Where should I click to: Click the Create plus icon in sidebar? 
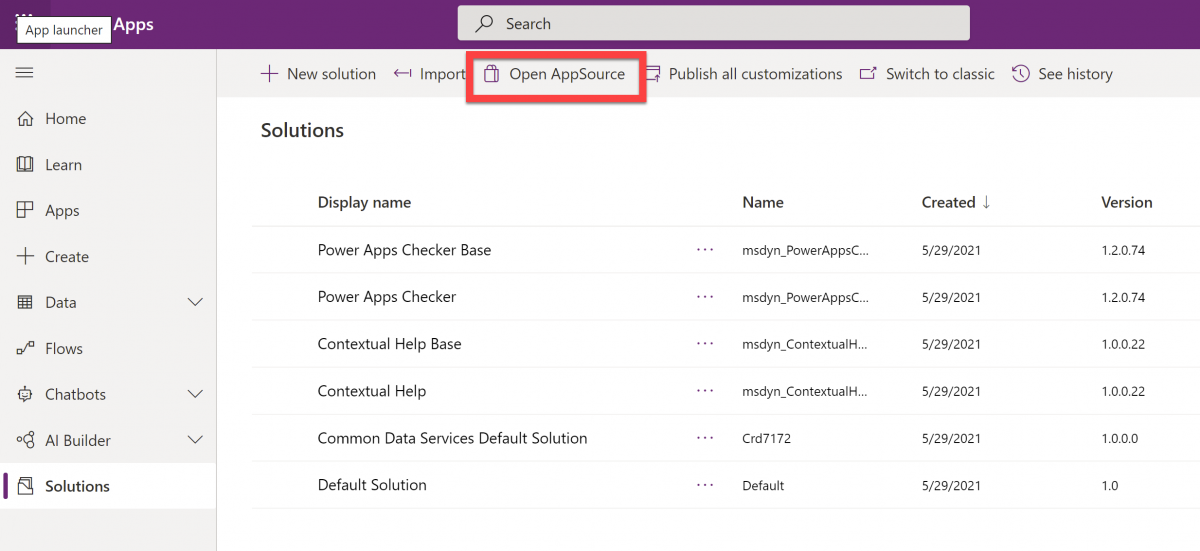coord(26,257)
